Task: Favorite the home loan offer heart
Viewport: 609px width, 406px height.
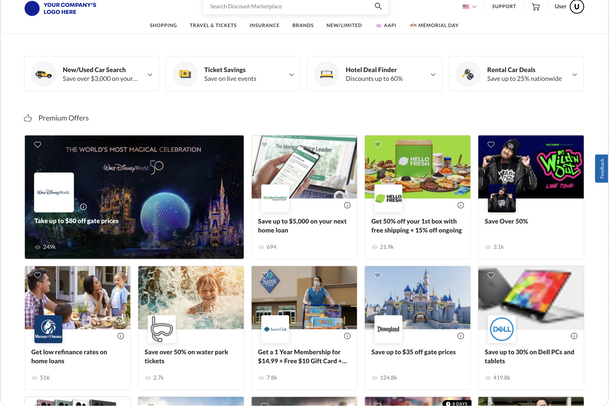Action: click(264, 145)
